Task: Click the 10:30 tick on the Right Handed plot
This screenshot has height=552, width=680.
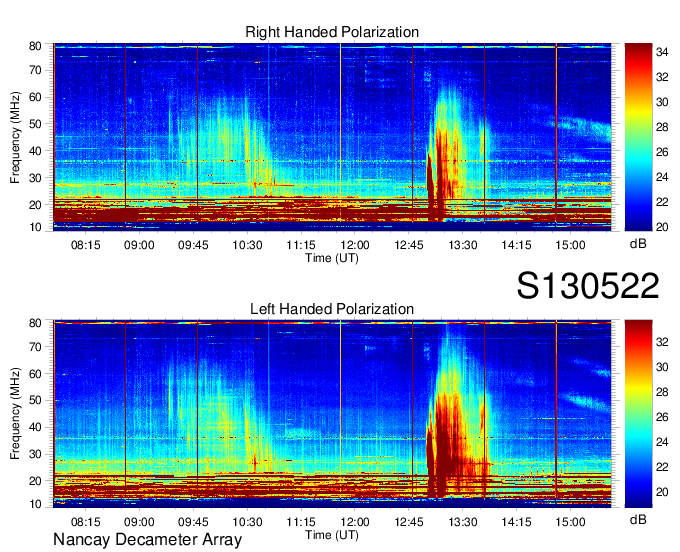Action: 247,245
